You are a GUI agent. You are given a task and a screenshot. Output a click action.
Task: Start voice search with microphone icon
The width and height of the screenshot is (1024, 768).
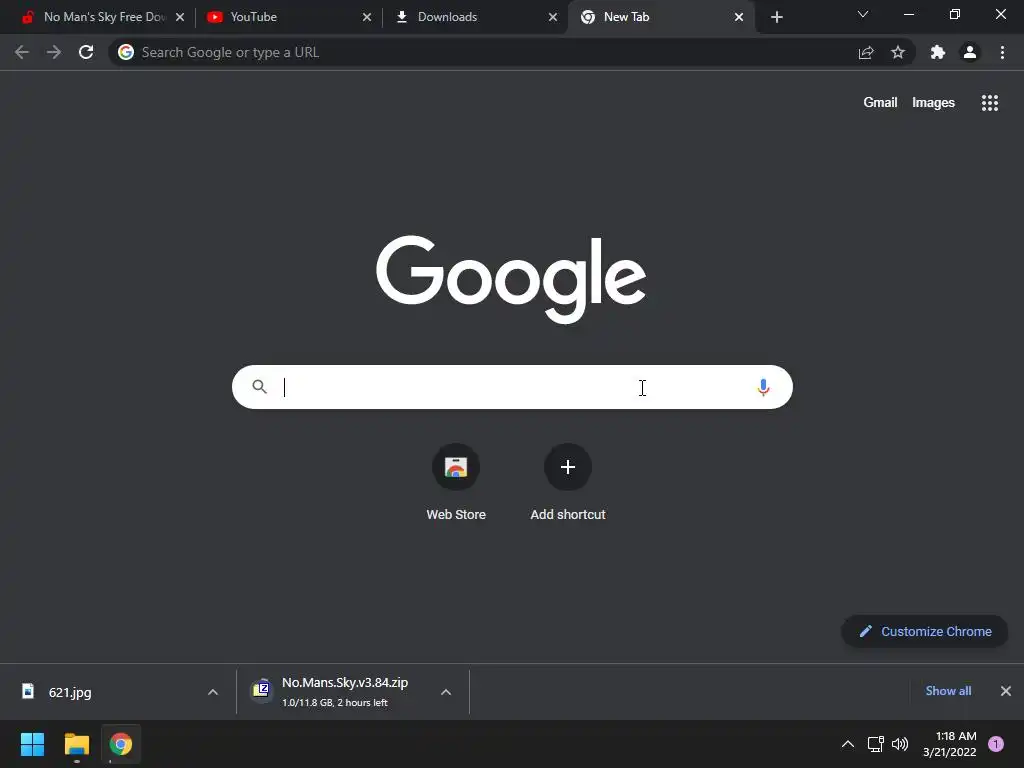pos(763,387)
